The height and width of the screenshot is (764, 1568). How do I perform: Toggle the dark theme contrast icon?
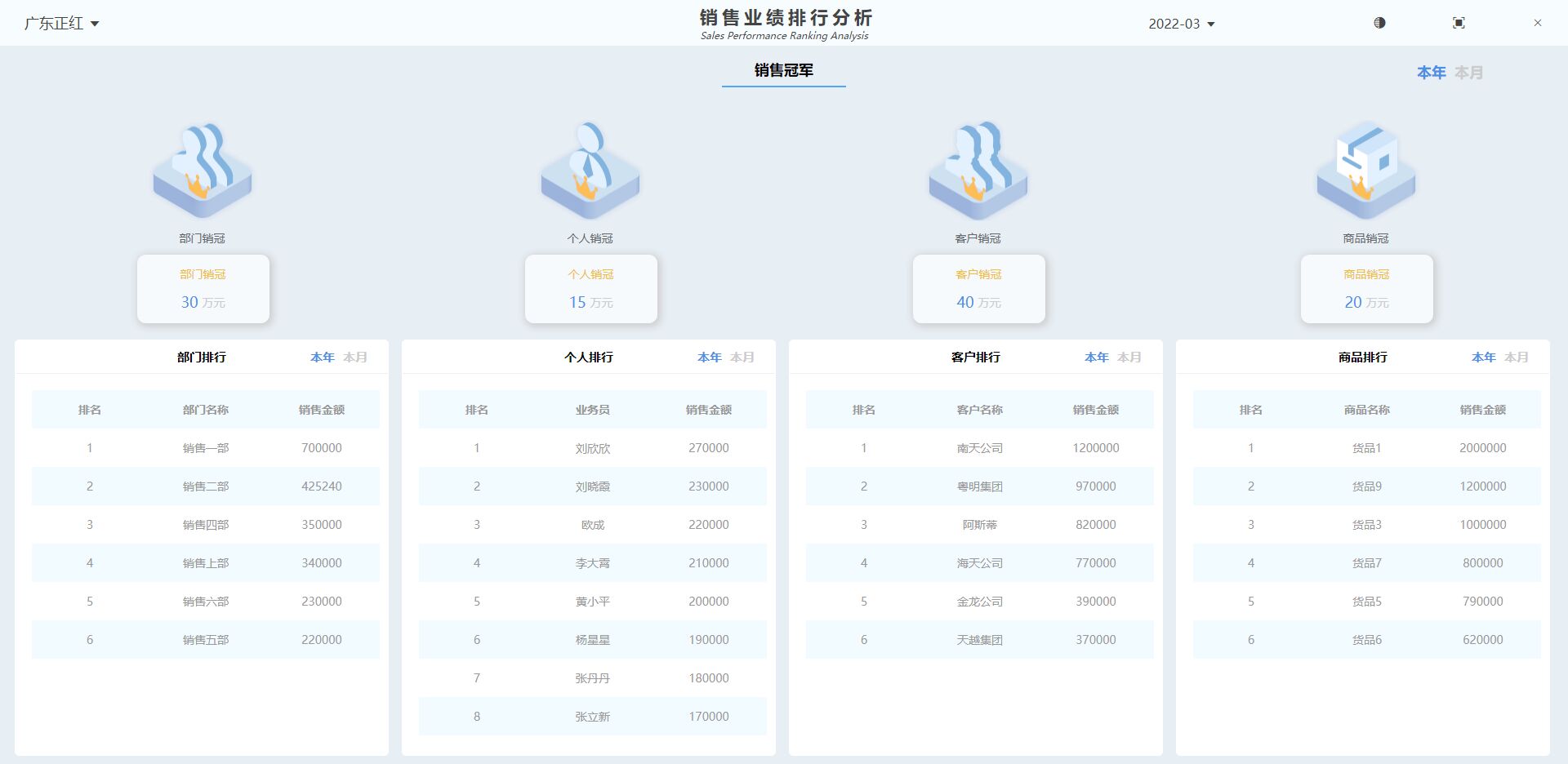[1379, 23]
